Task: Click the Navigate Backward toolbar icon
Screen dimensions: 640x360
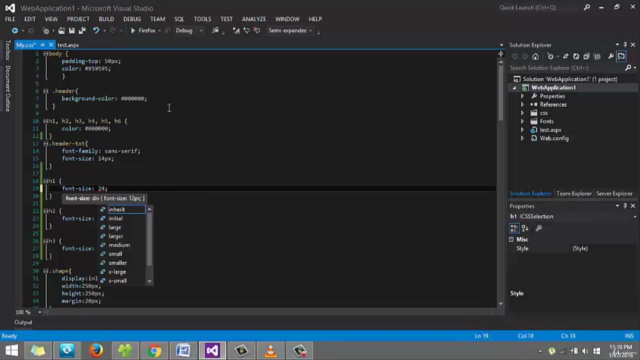Action: 15,31
